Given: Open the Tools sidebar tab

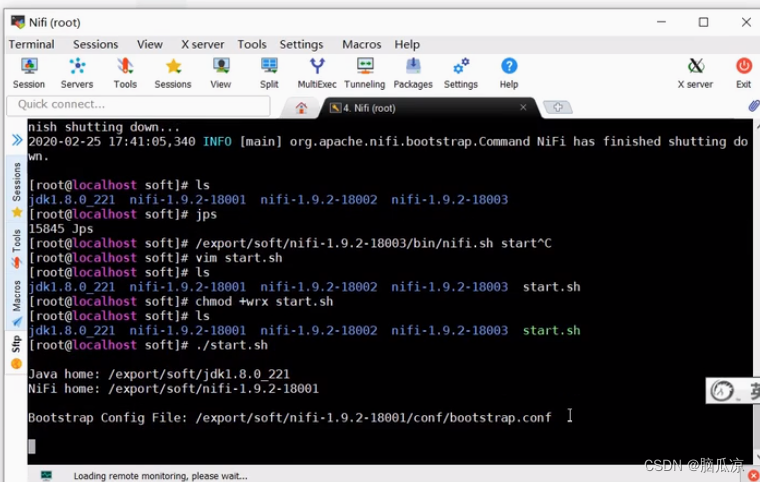Looking at the screenshot, I should coord(17,248).
